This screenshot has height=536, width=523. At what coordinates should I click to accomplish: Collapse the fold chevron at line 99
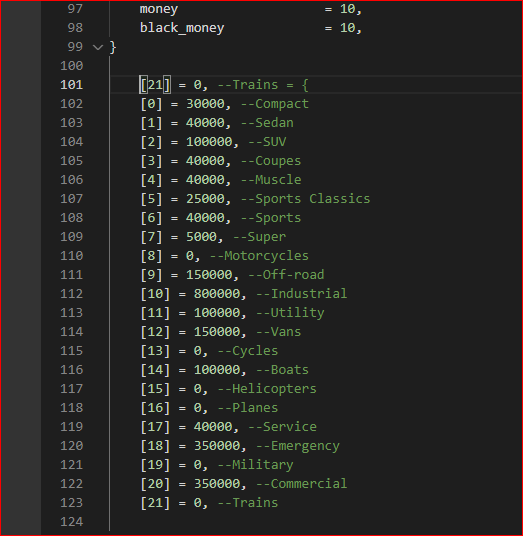(98, 47)
